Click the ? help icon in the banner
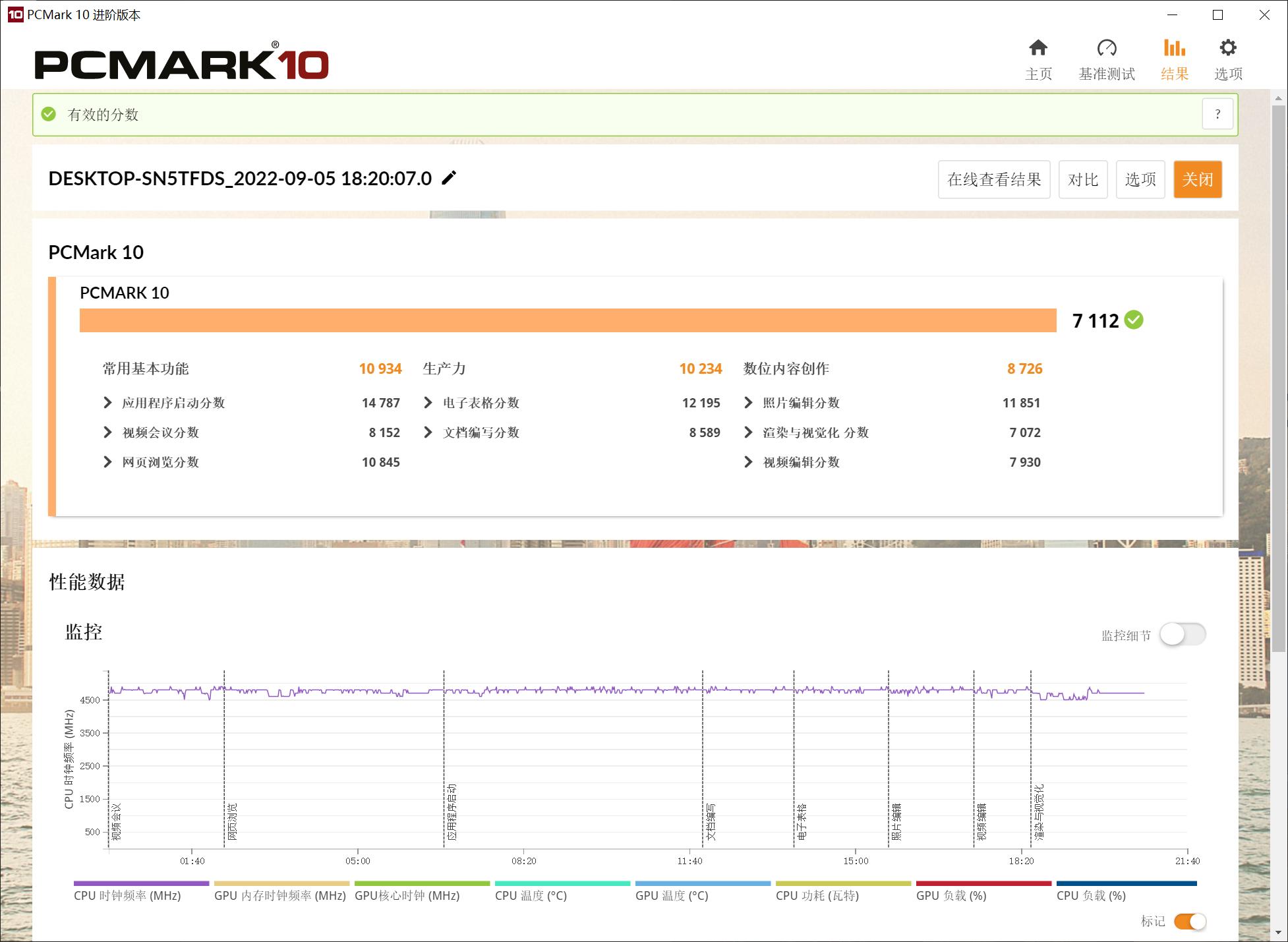Screen dimensions: 1288x942 coord(1217,113)
